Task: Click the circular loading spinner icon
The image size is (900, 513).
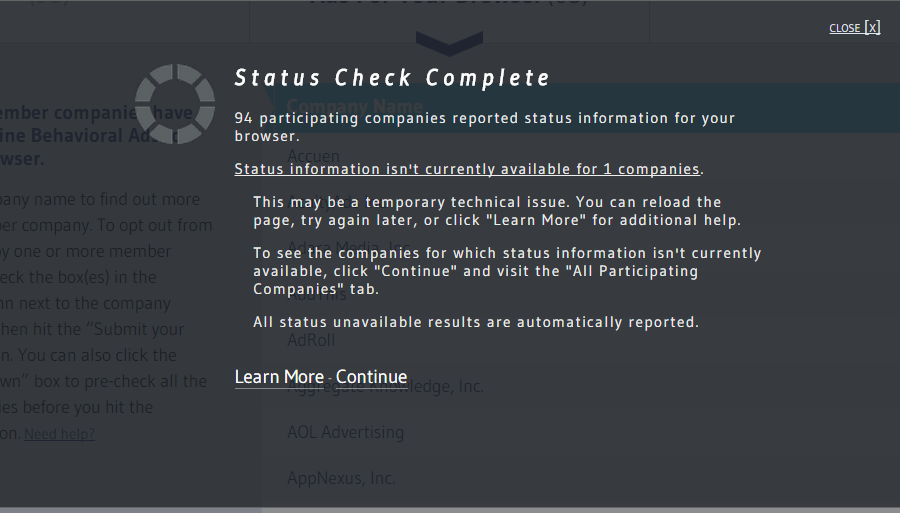Action: (x=175, y=104)
